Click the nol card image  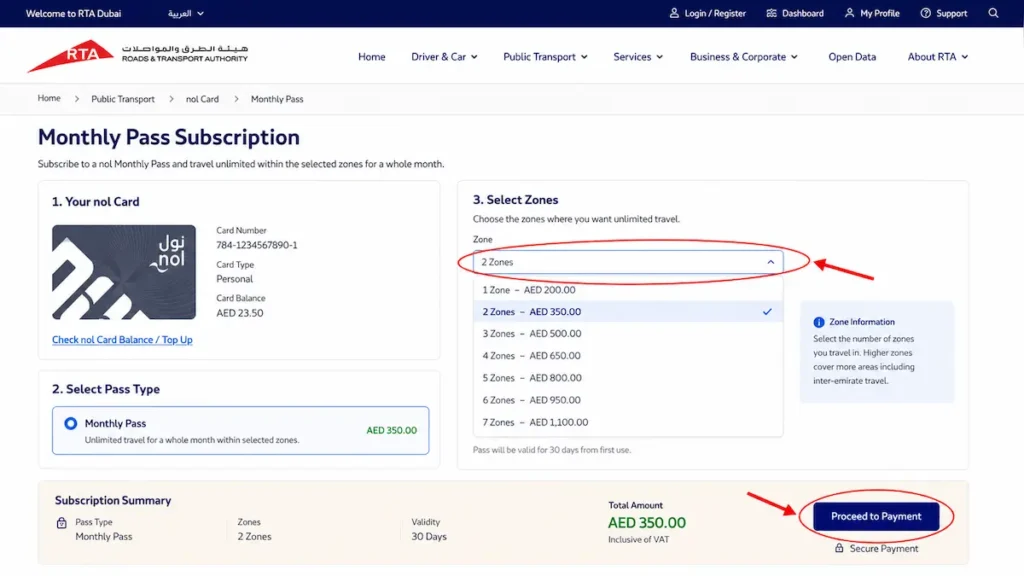(x=124, y=272)
